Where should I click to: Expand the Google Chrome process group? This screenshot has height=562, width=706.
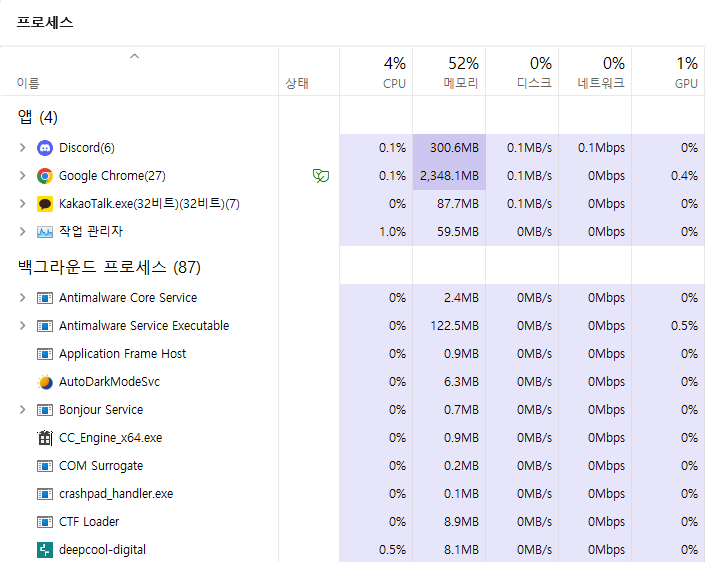[x=23, y=176]
